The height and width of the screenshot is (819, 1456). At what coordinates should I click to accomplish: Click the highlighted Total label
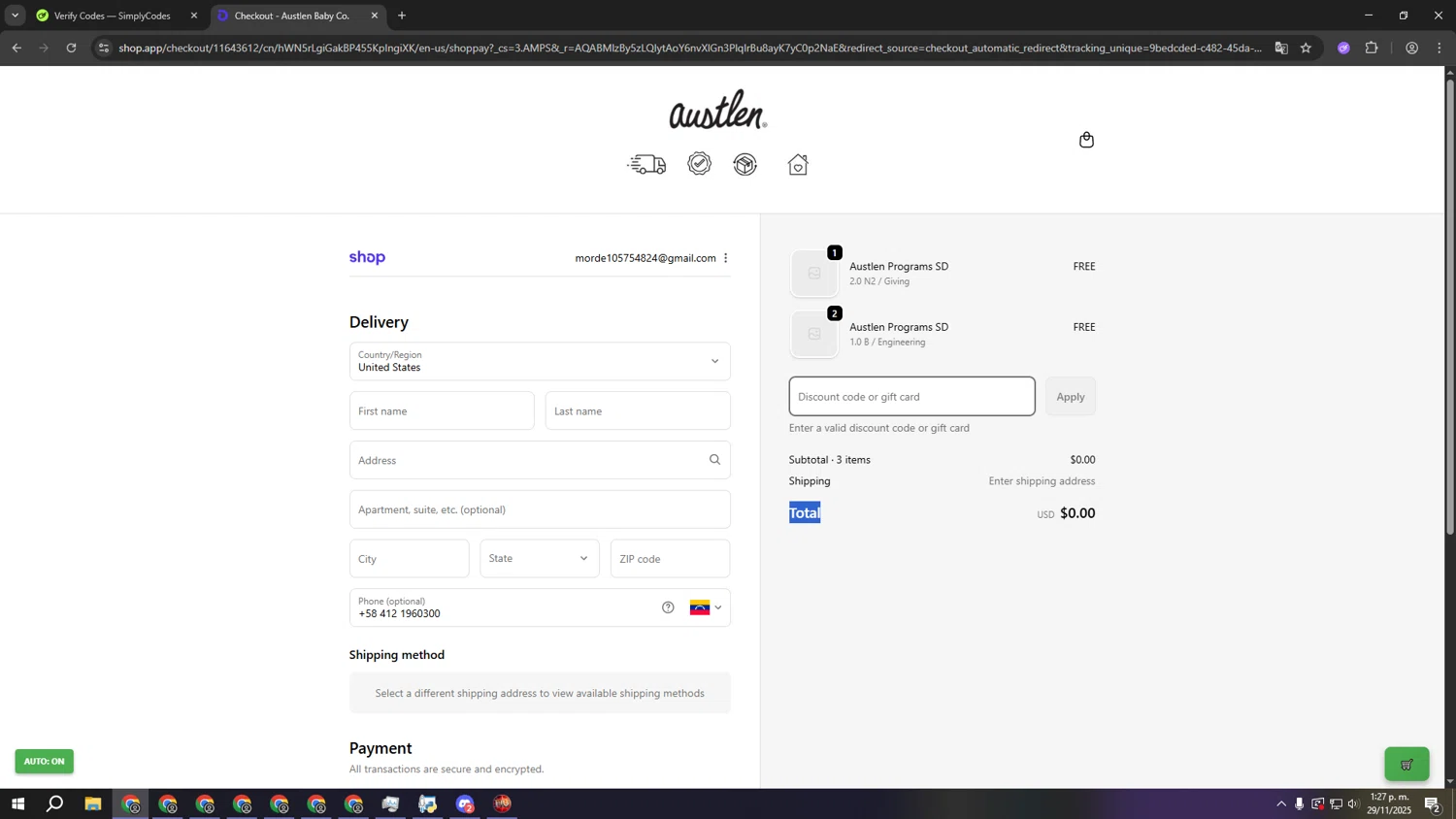coord(805,512)
